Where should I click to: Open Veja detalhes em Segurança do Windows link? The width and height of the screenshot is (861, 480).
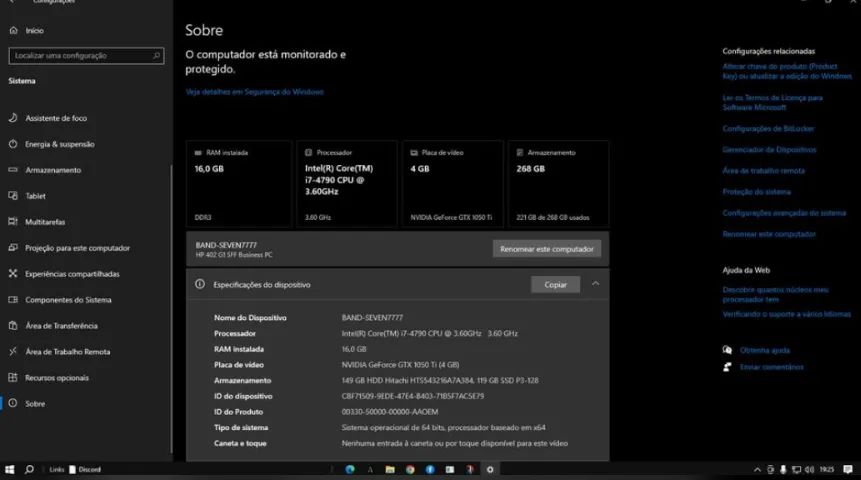coord(255,92)
